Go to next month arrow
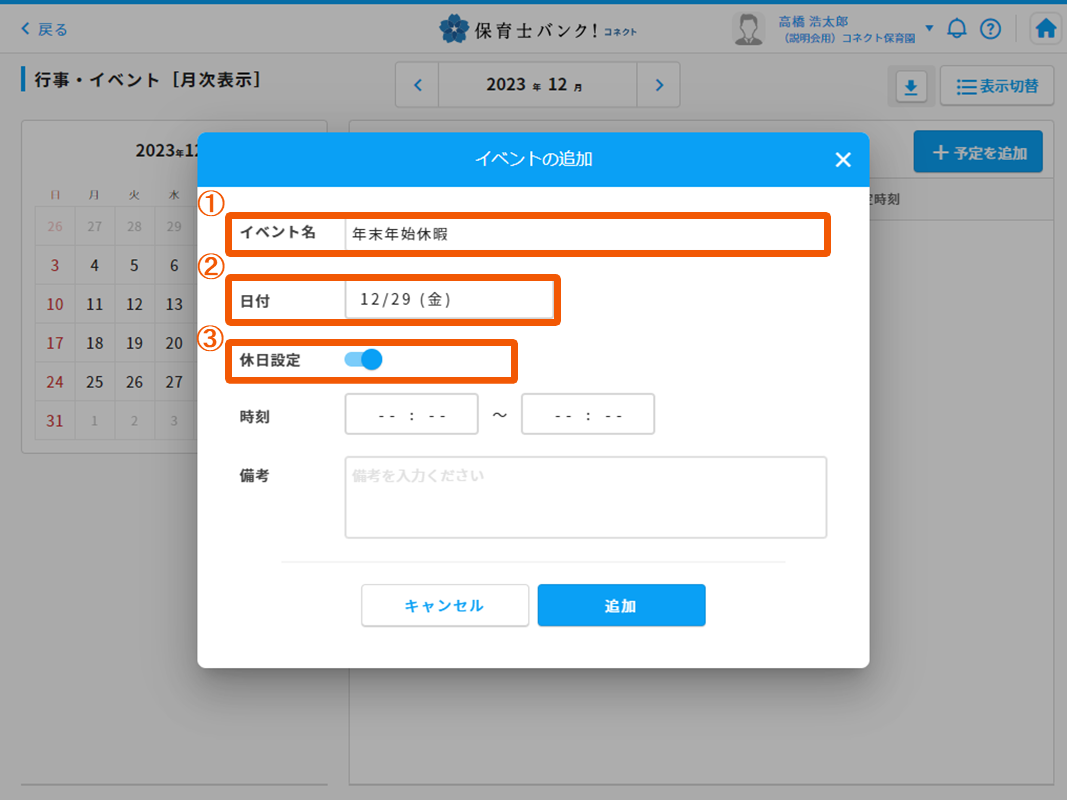The height and width of the screenshot is (800, 1067). [658, 85]
